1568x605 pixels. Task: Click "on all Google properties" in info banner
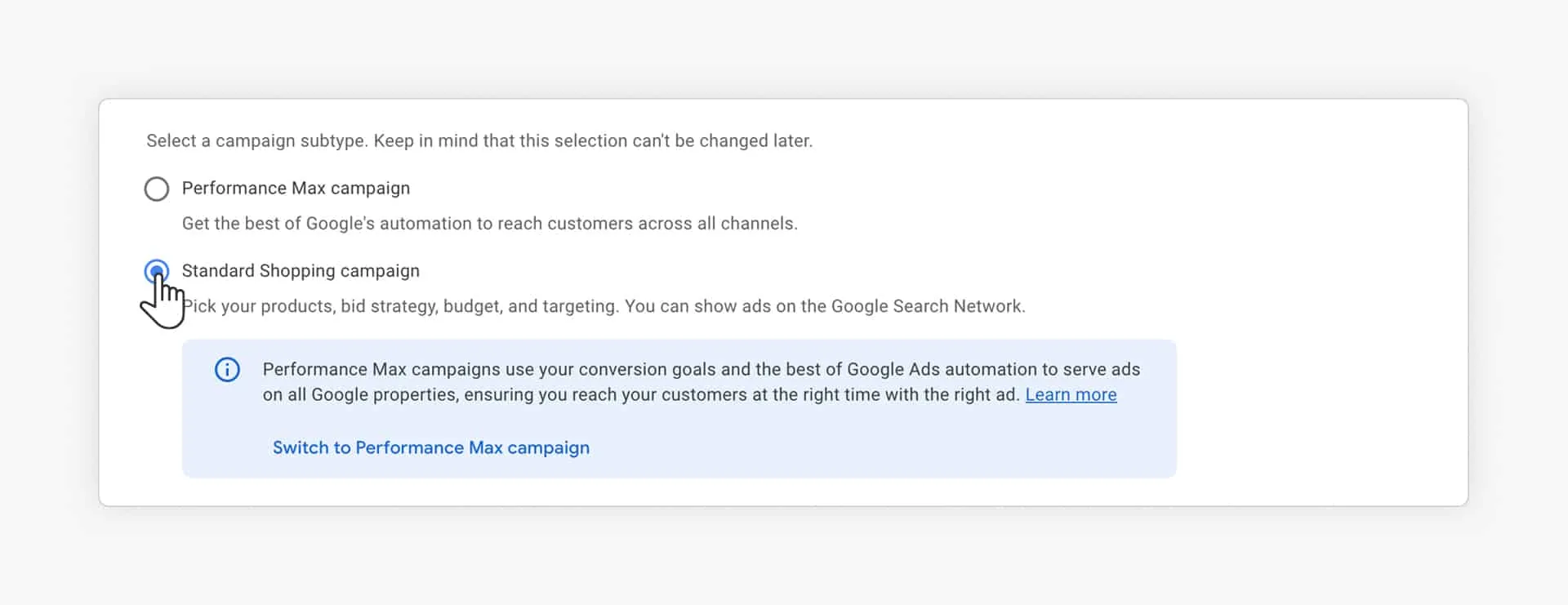click(360, 395)
